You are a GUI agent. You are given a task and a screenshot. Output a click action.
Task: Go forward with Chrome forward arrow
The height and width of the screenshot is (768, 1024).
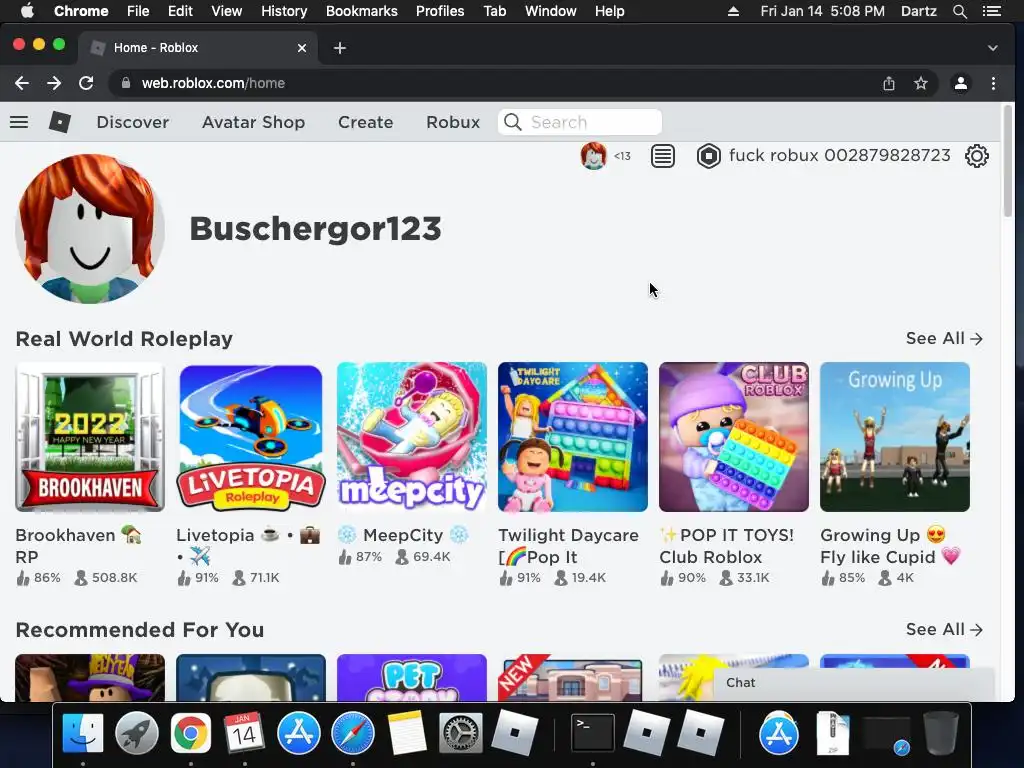(54, 83)
